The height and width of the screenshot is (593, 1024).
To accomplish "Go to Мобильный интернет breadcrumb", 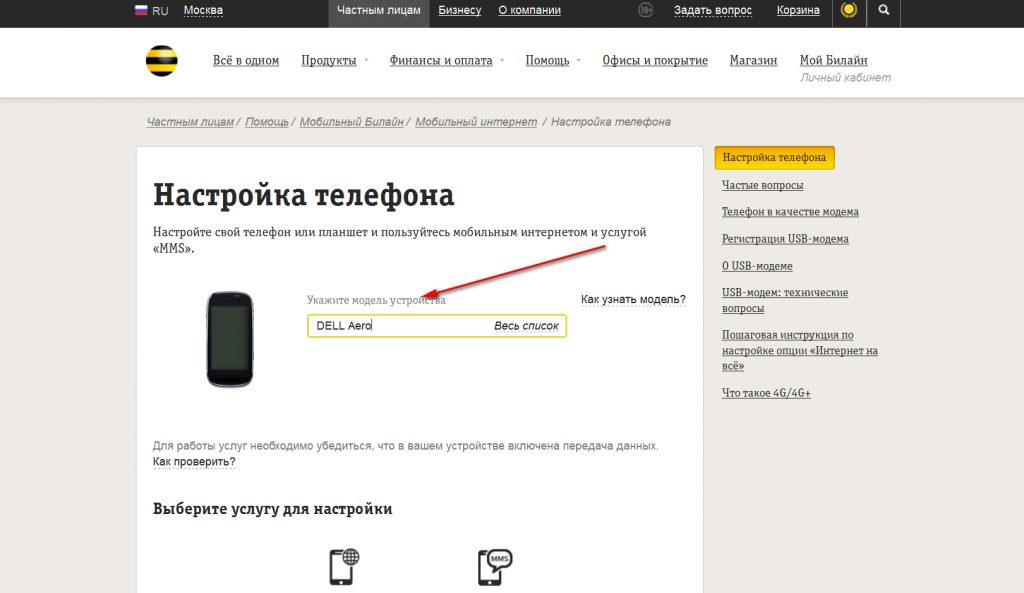I will (476, 121).
